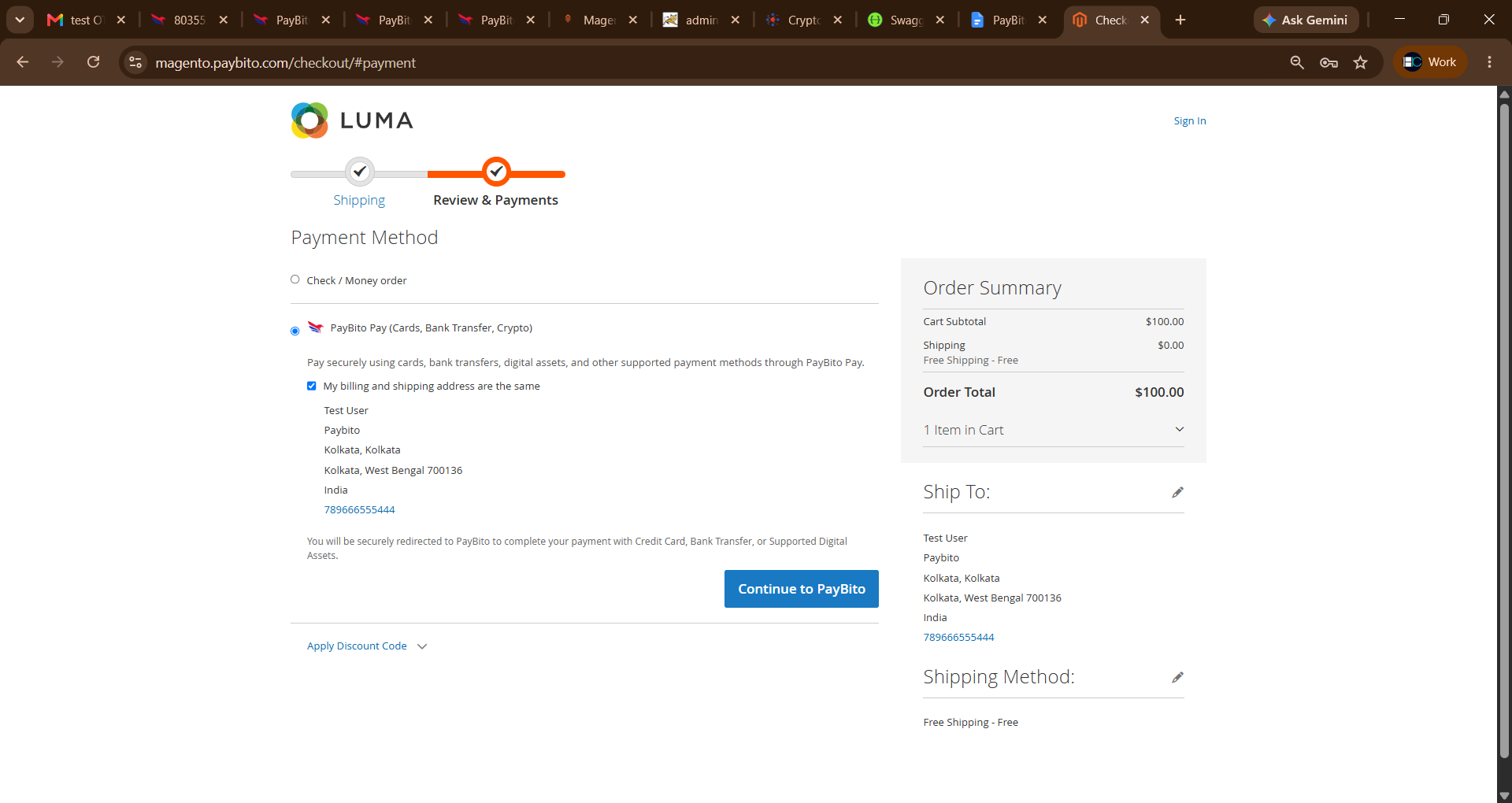Go back to previous page
This screenshot has height=803, width=1512.
(x=23, y=62)
